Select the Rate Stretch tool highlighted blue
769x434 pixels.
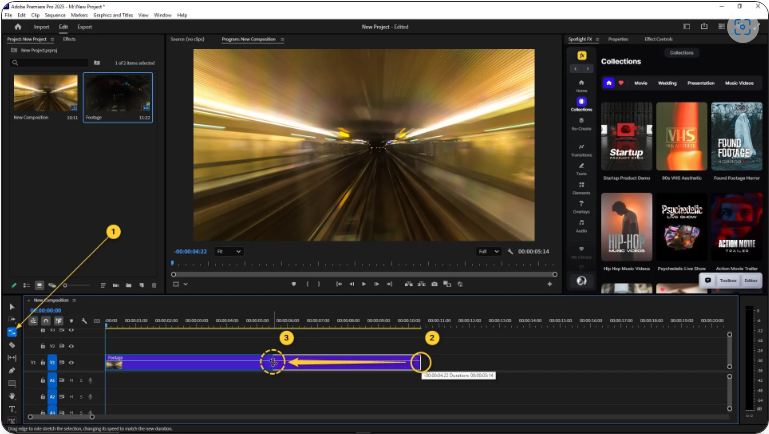(x=12, y=332)
